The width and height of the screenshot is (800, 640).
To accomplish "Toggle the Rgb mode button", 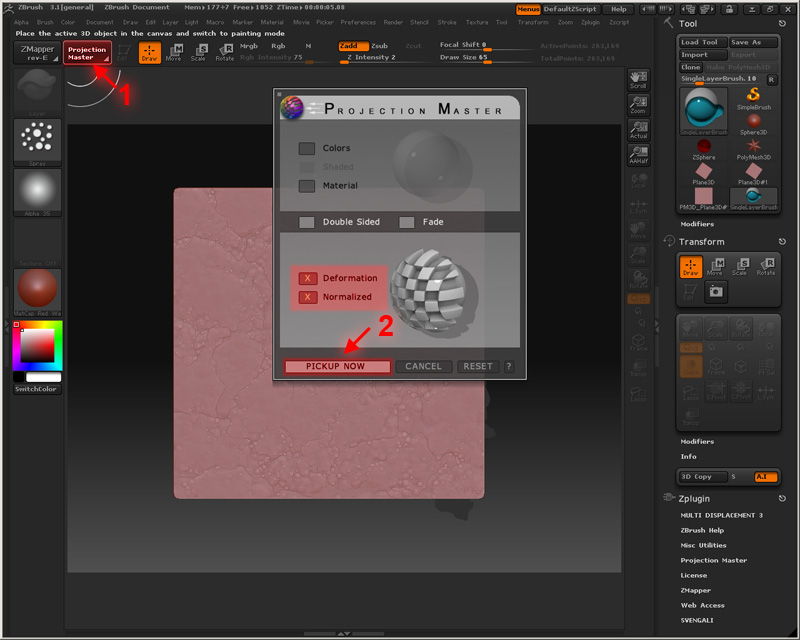I will point(278,46).
